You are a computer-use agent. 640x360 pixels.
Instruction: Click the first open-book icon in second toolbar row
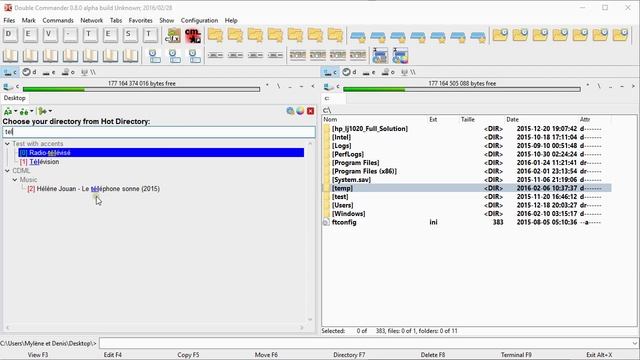[x=10, y=56]
